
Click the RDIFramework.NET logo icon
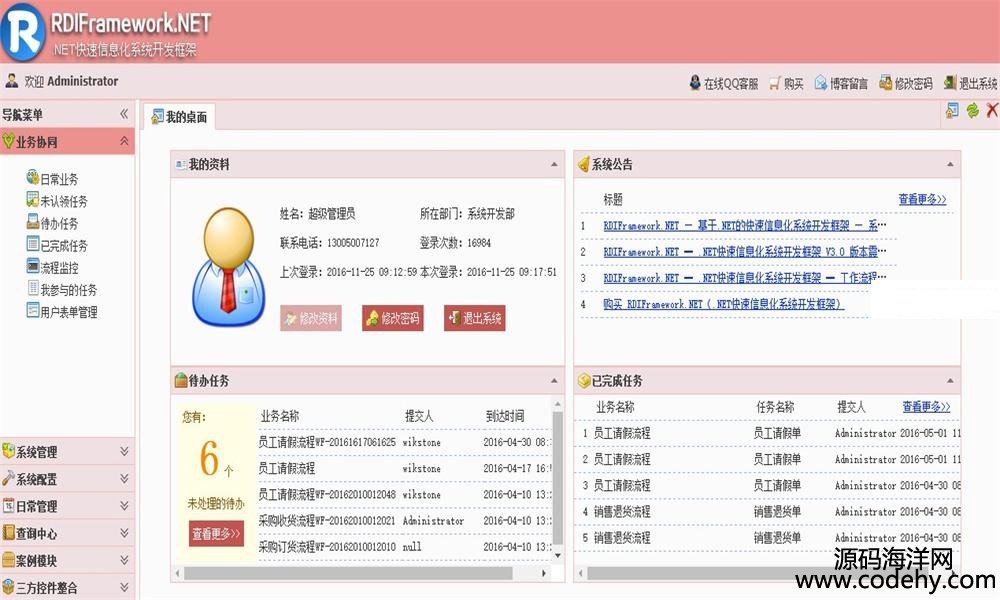pyautogui.click(x=22, y=31)
